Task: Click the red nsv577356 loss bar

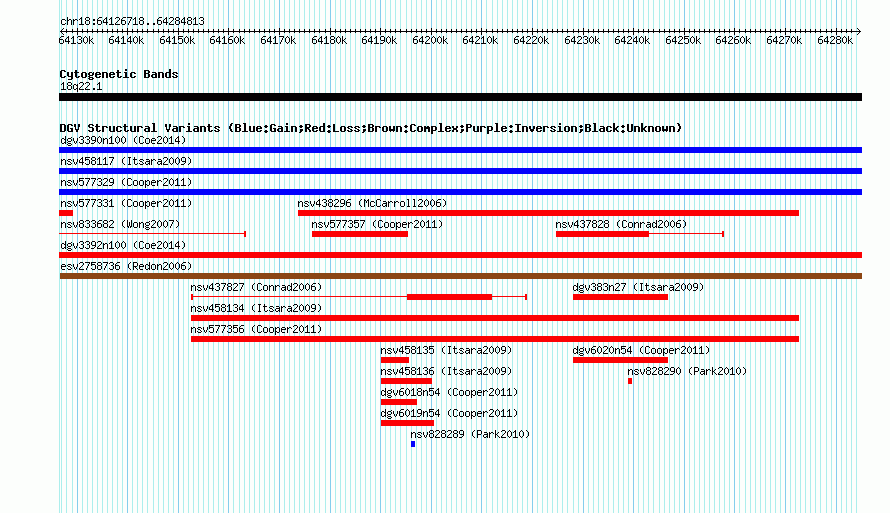Action: point(495,339)
